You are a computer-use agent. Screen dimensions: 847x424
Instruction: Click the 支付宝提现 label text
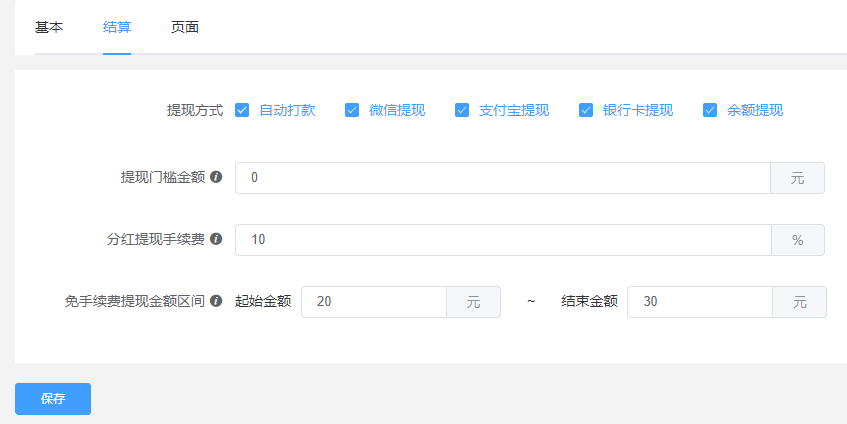(x=514, y=110)
